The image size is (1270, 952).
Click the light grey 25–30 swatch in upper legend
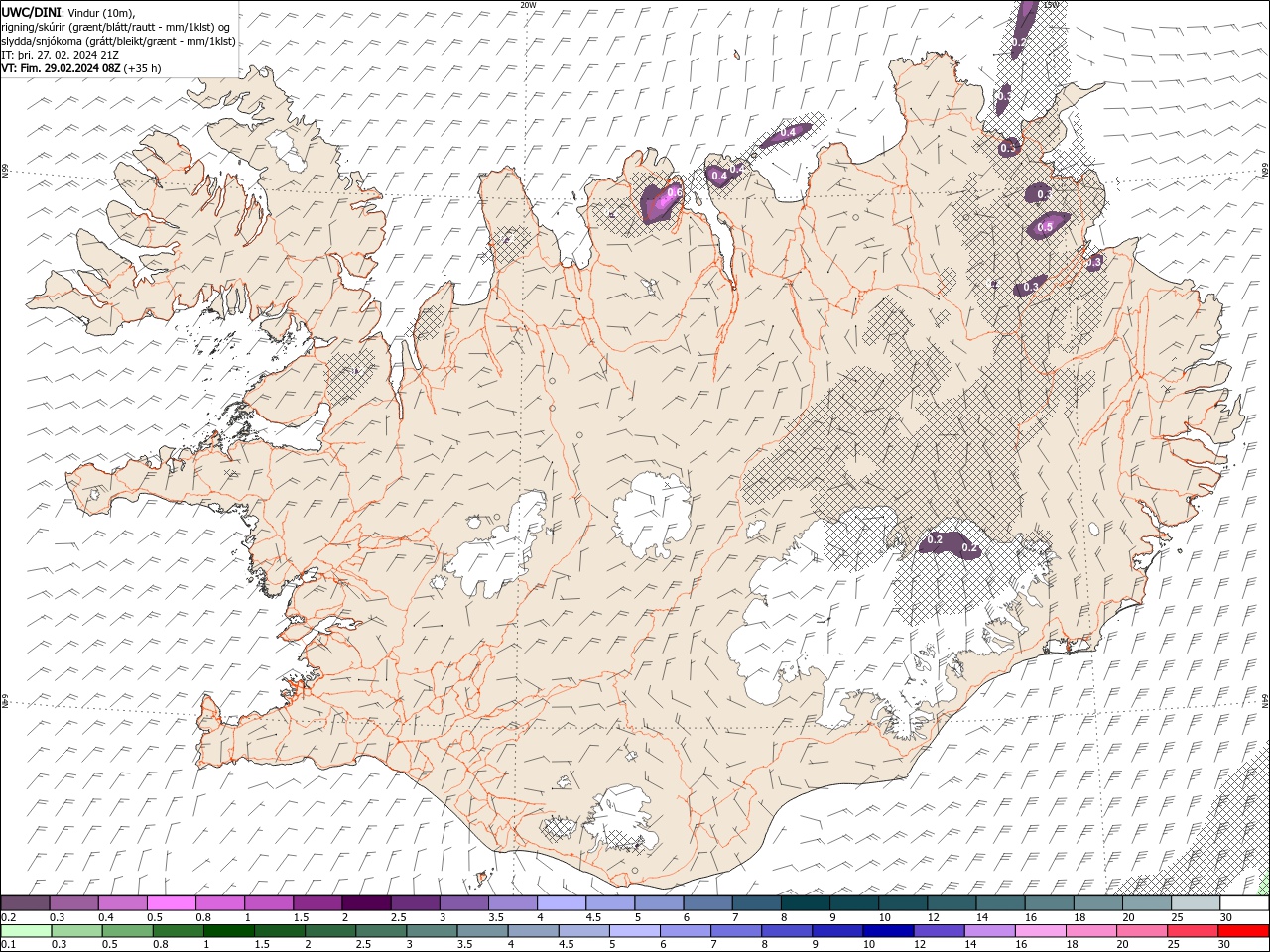1196,903
